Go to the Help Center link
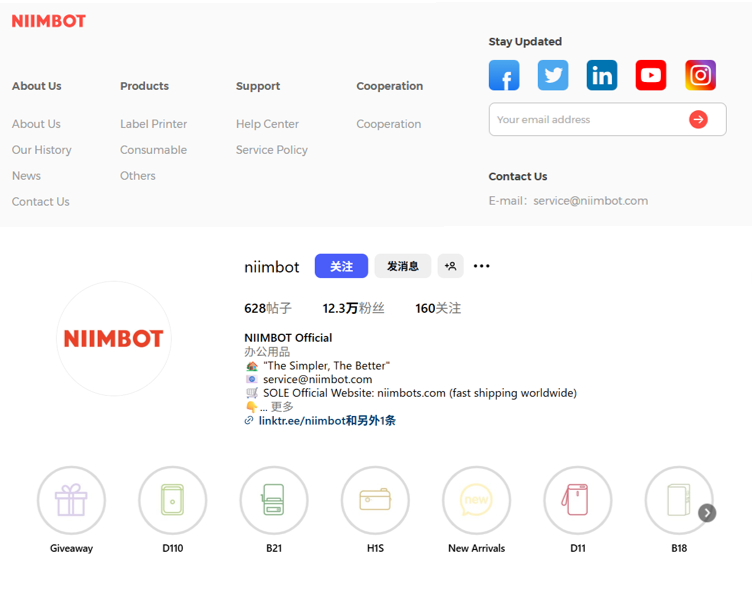Viewport: 752px width, 599px height. (267, 124)
